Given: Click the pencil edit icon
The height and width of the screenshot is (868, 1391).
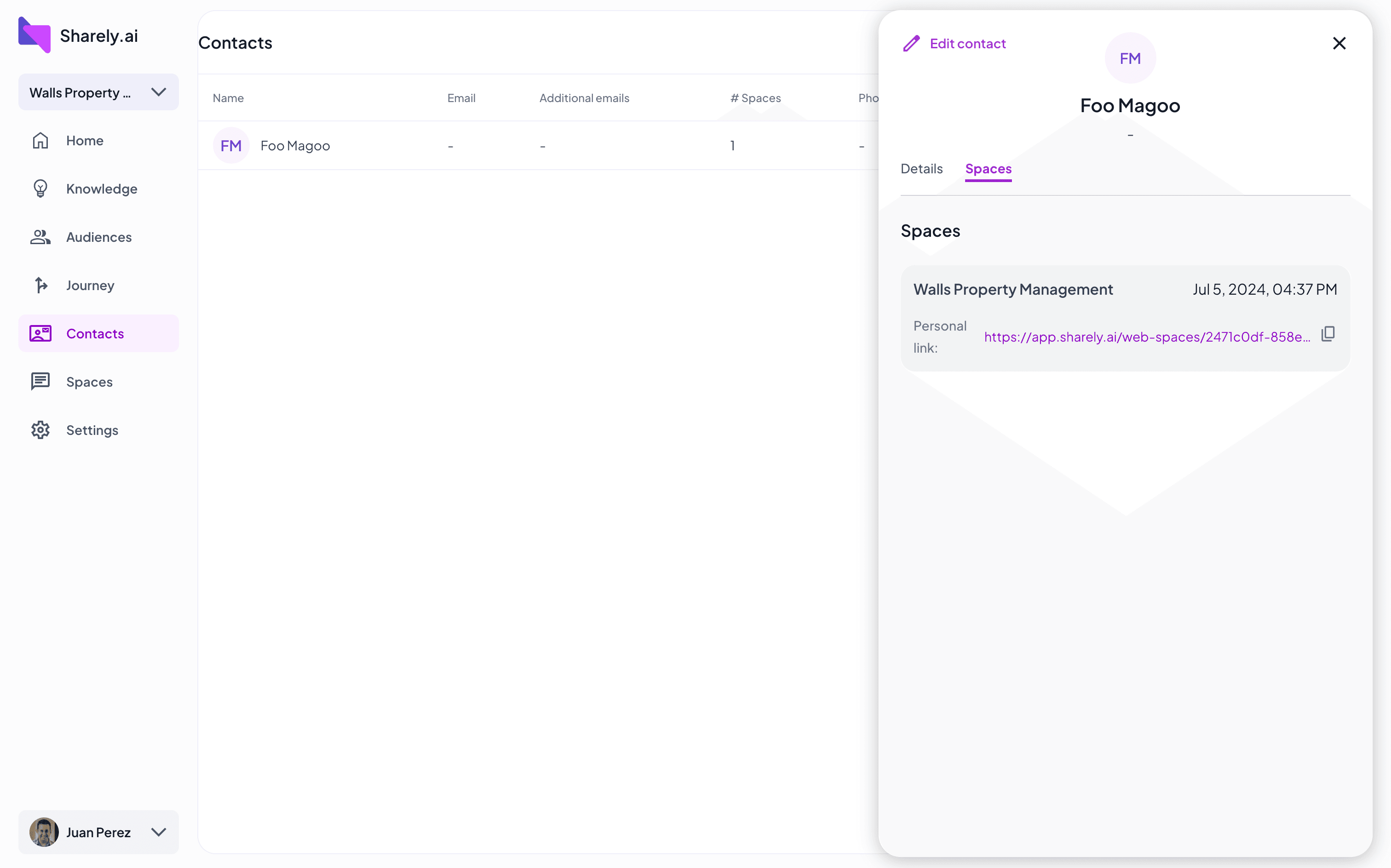Looking at the screenshot, I should pyautogui.click(x=911, y=44).
